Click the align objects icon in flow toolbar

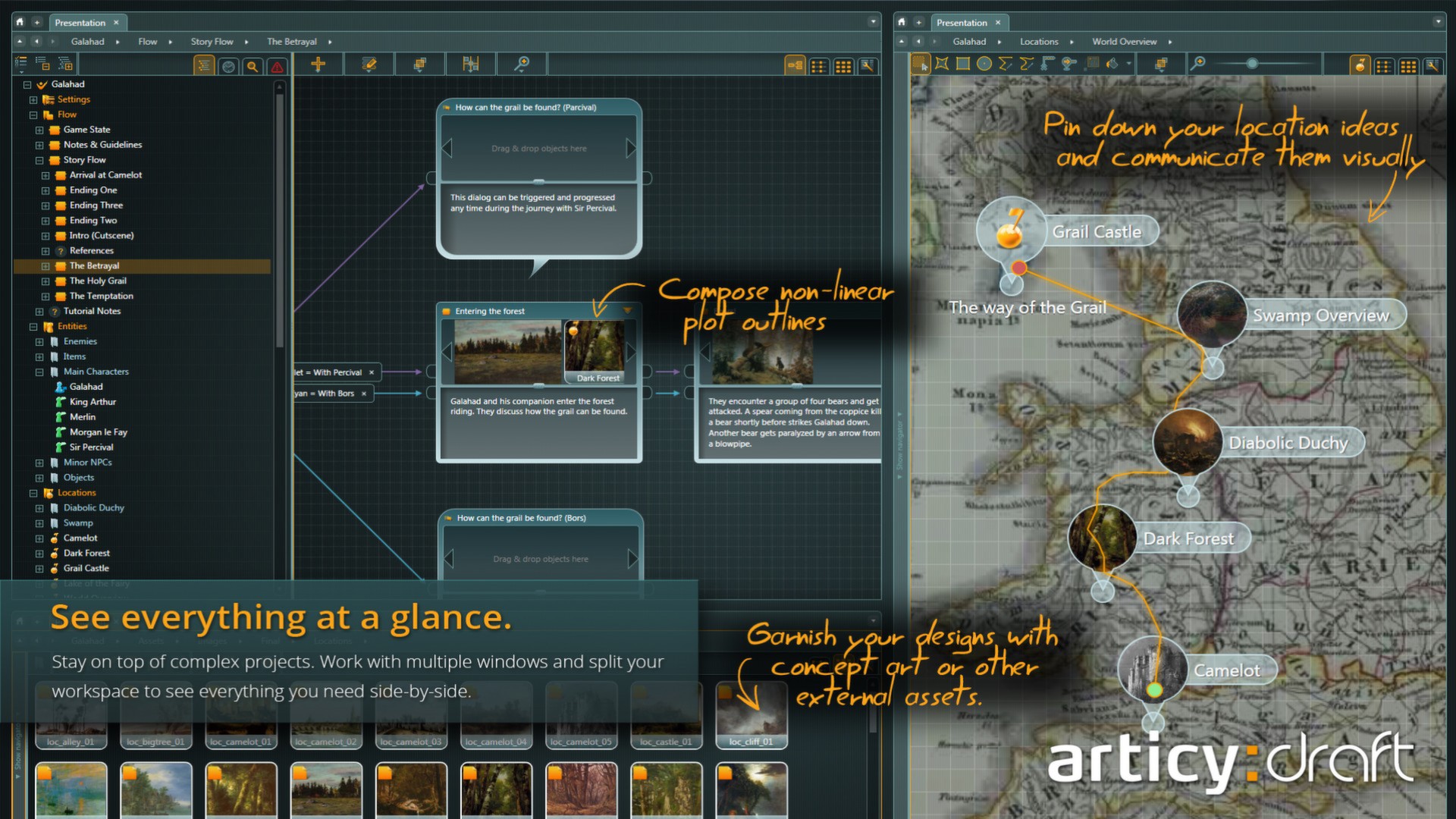point(471,64)
